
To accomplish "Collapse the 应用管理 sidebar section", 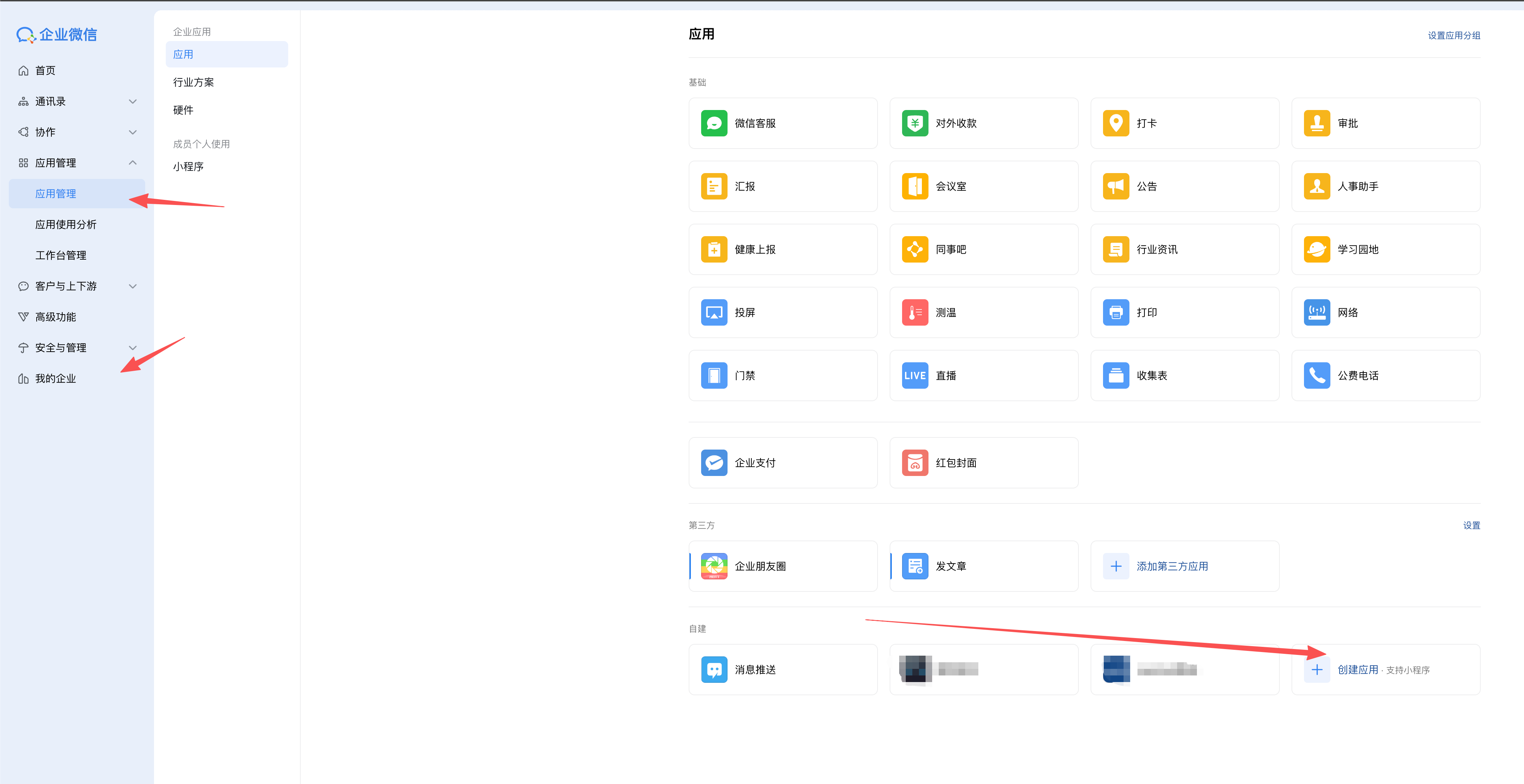I will [132, 163].
